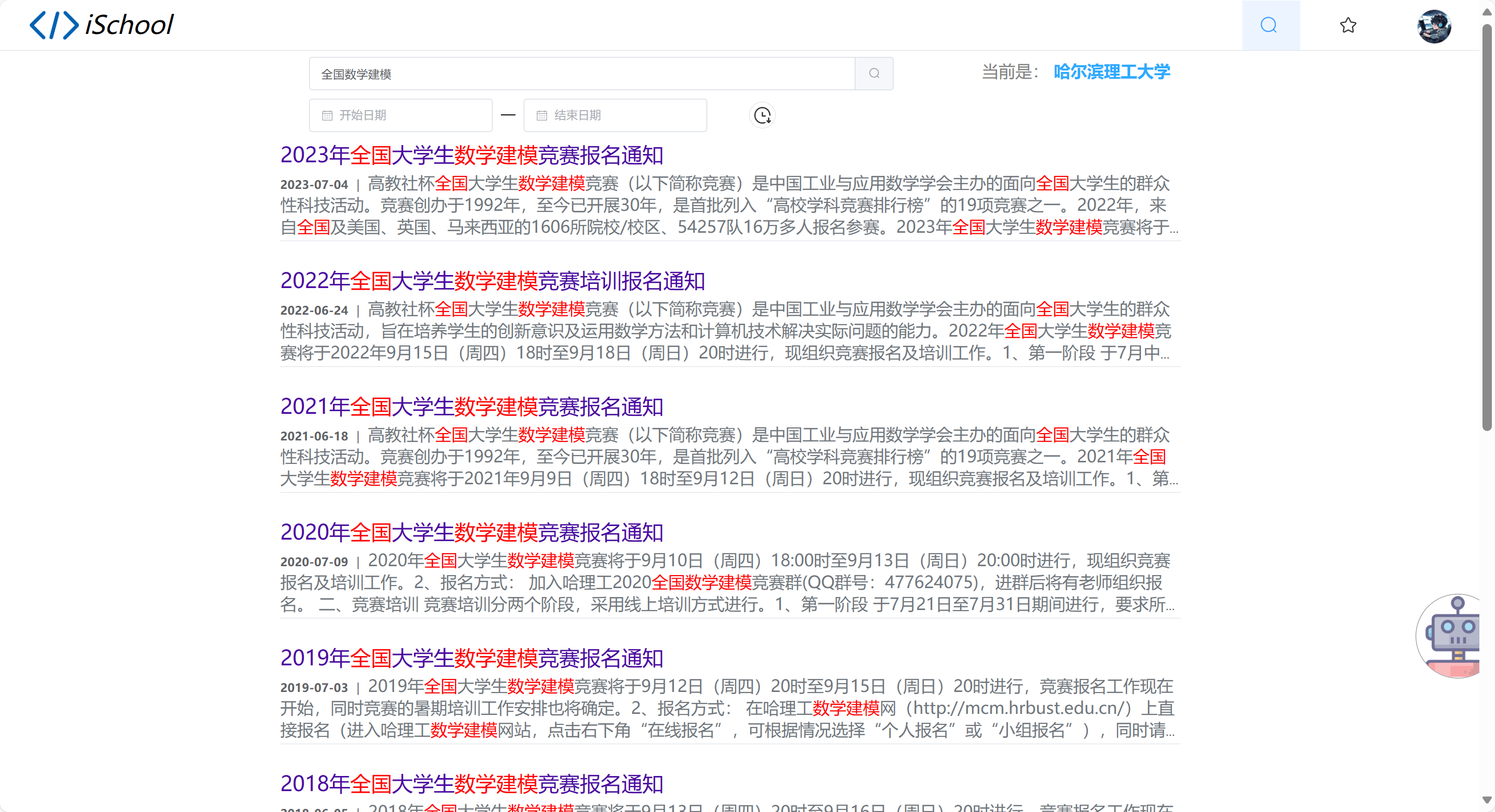Click calendar icon in start date field

(x=327, y=115)
